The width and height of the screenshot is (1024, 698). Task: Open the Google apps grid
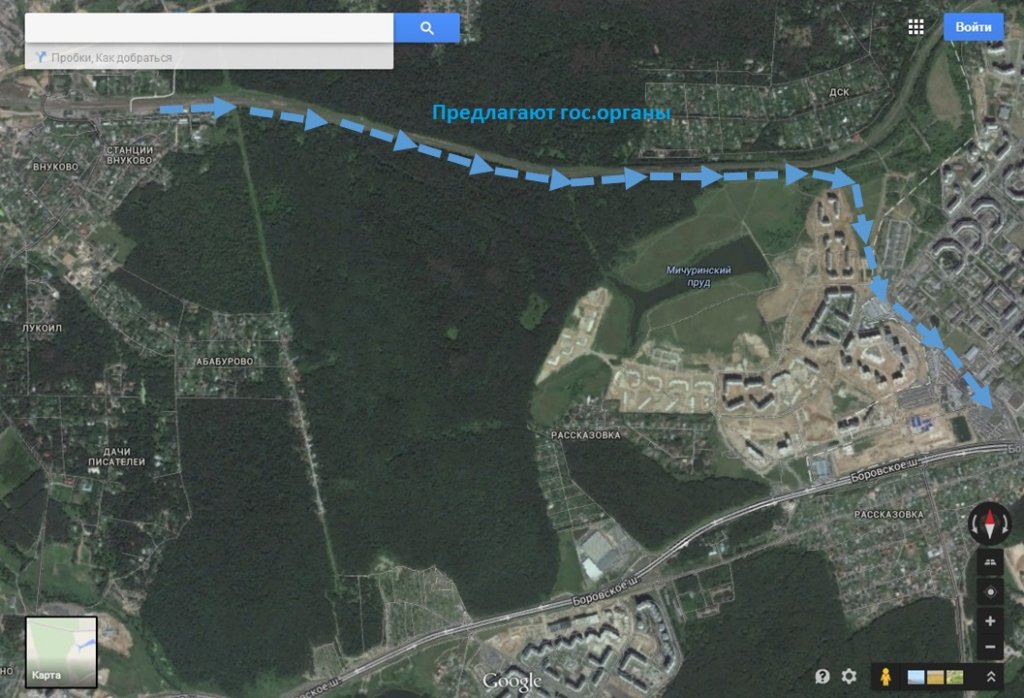coord(916,27)
